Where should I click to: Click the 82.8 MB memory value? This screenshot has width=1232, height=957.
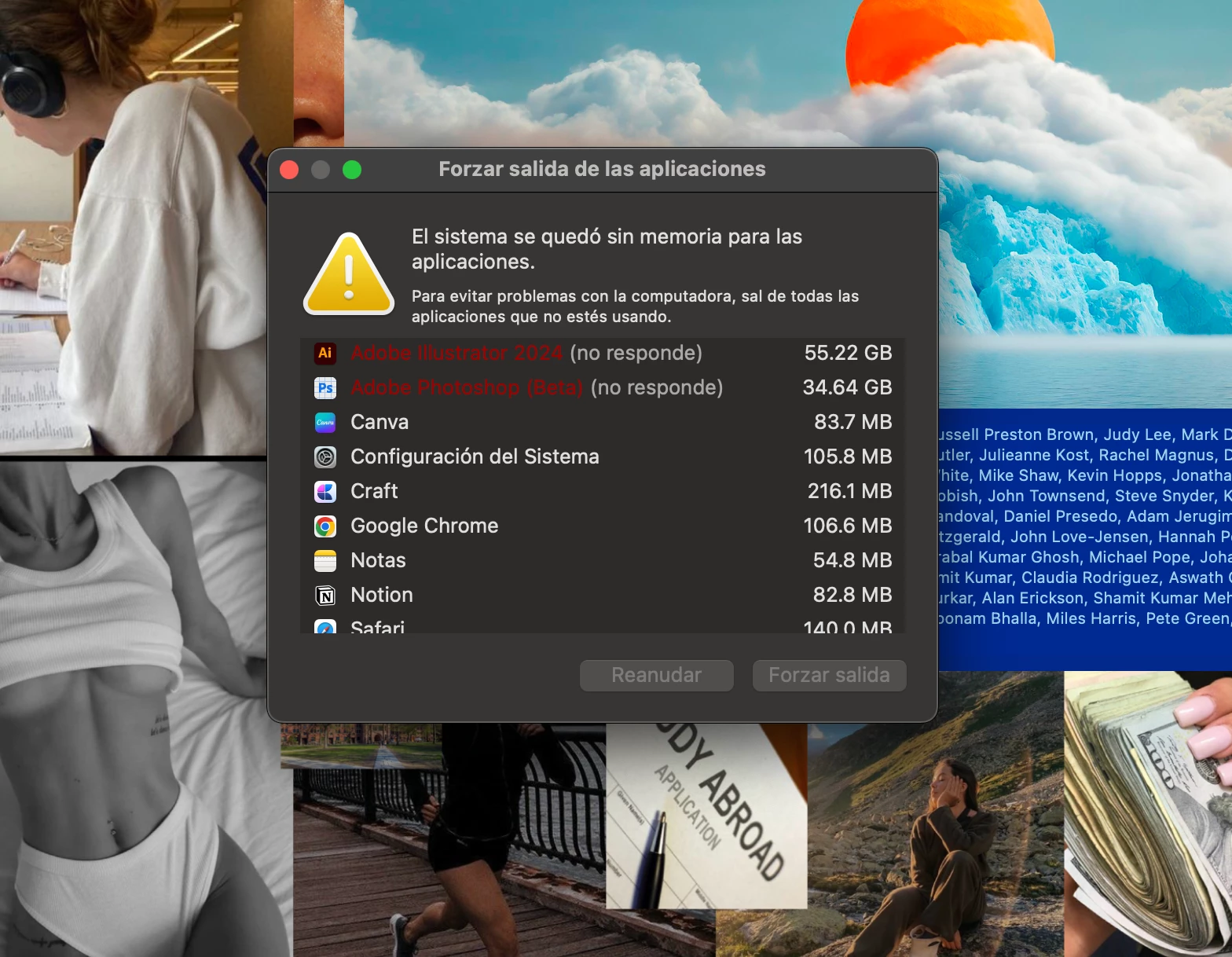pyautogui.click(x=852, y=595)
